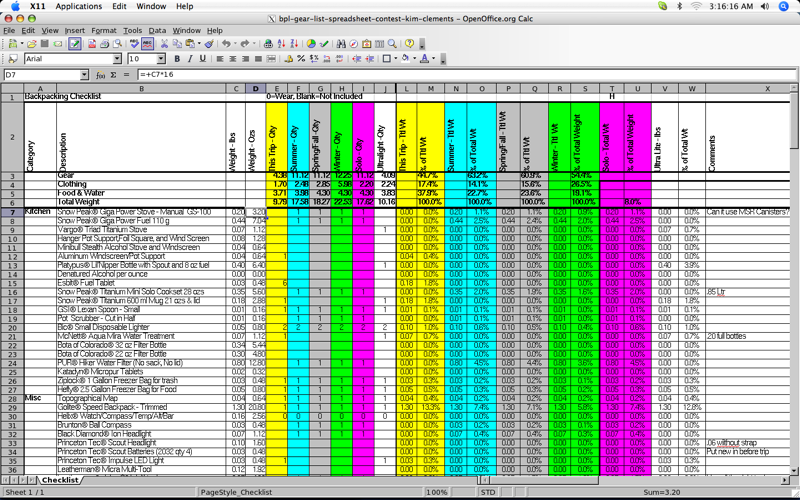Screen dimensions: 800x500
Task: Open the font size dropdown showing 10
Action: tap(161, 59)
